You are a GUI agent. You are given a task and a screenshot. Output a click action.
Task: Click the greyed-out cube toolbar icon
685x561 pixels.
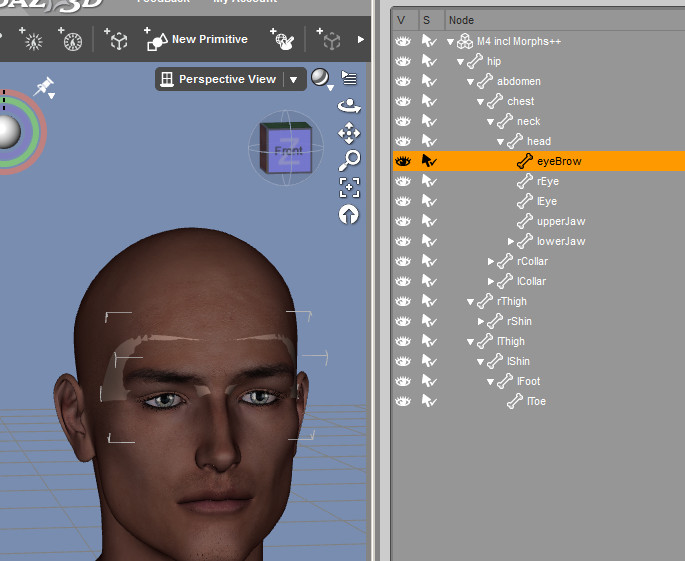329,39
